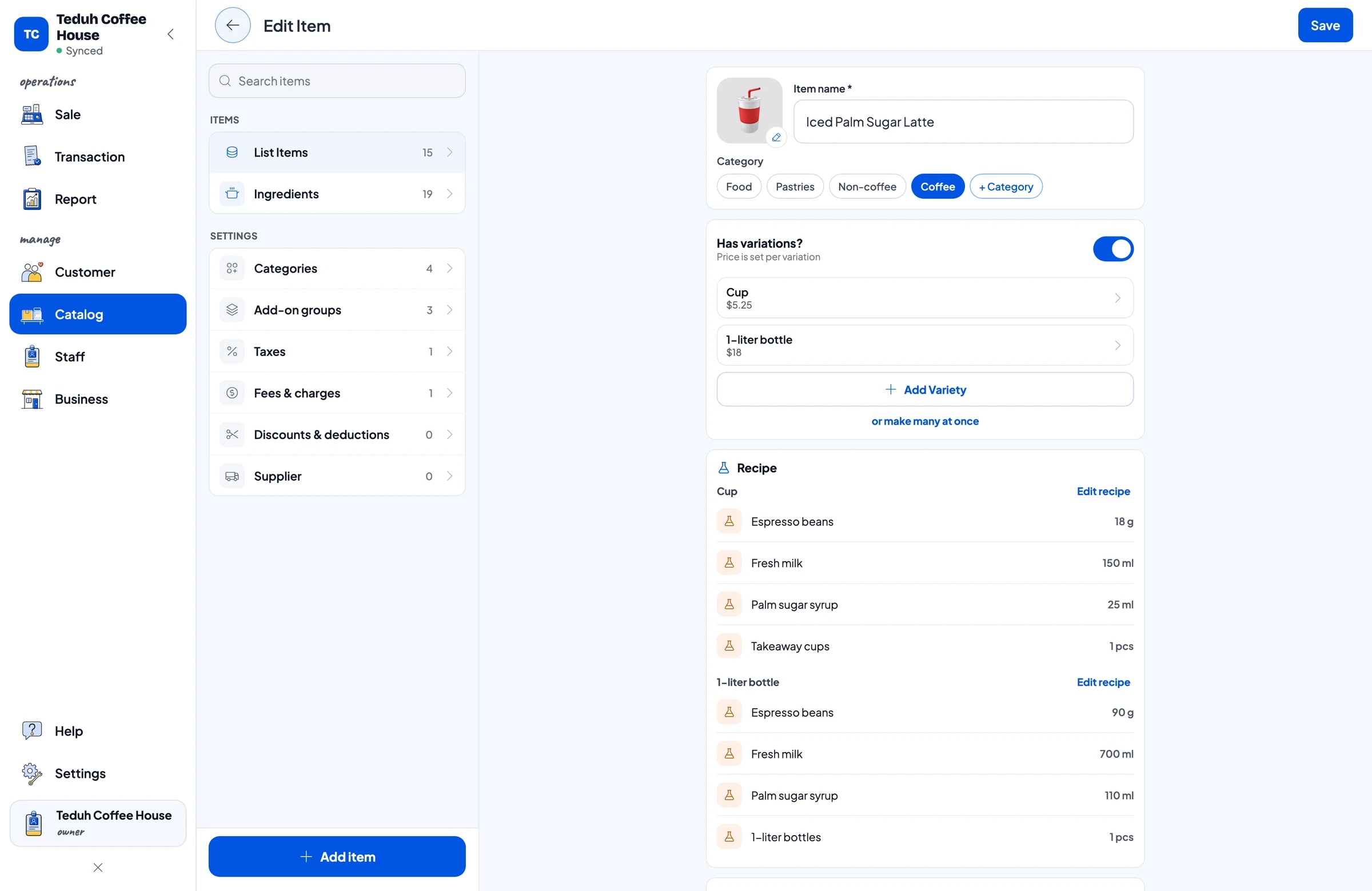Focus the Search items field
This screenshot has width=1372, height=891.
pos(337,81)
